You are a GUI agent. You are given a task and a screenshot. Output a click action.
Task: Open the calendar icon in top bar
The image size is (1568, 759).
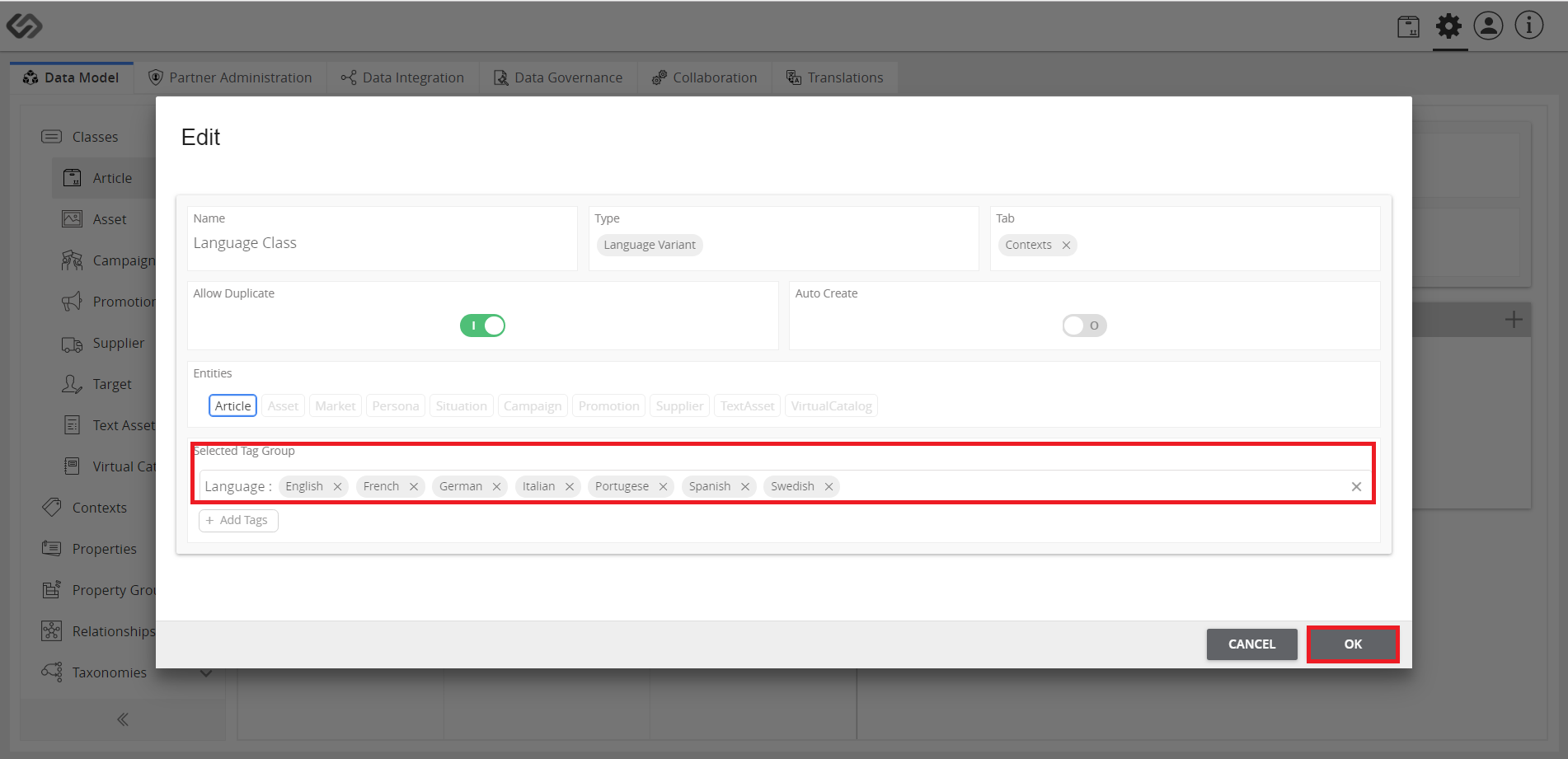[x=1408, y=26]
